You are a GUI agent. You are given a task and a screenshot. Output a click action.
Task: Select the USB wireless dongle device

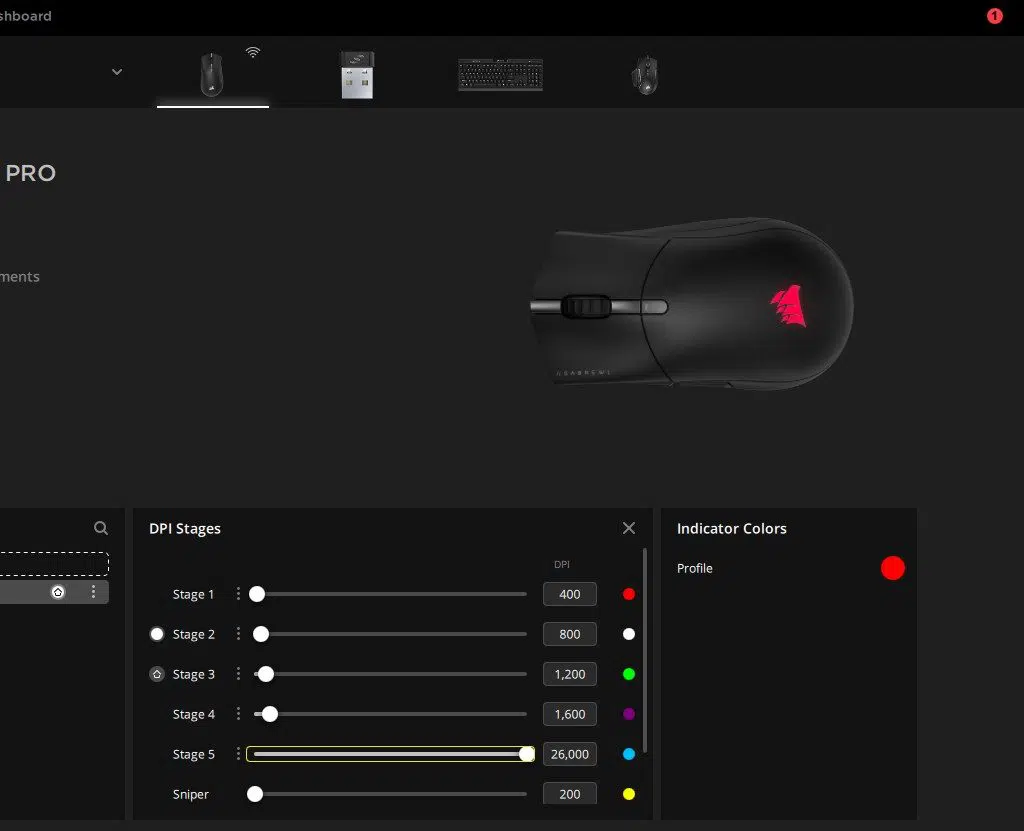(356, 75)
